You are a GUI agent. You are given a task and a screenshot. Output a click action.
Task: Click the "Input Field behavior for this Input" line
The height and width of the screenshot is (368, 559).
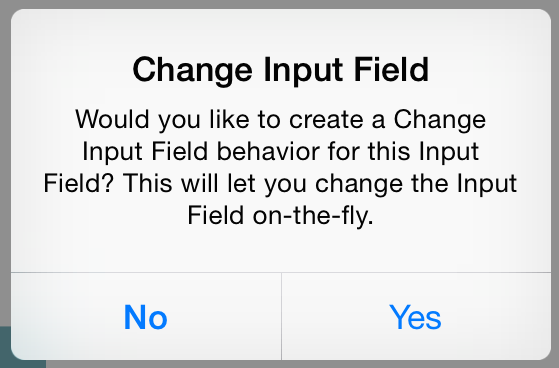click(x=280, y=152)
